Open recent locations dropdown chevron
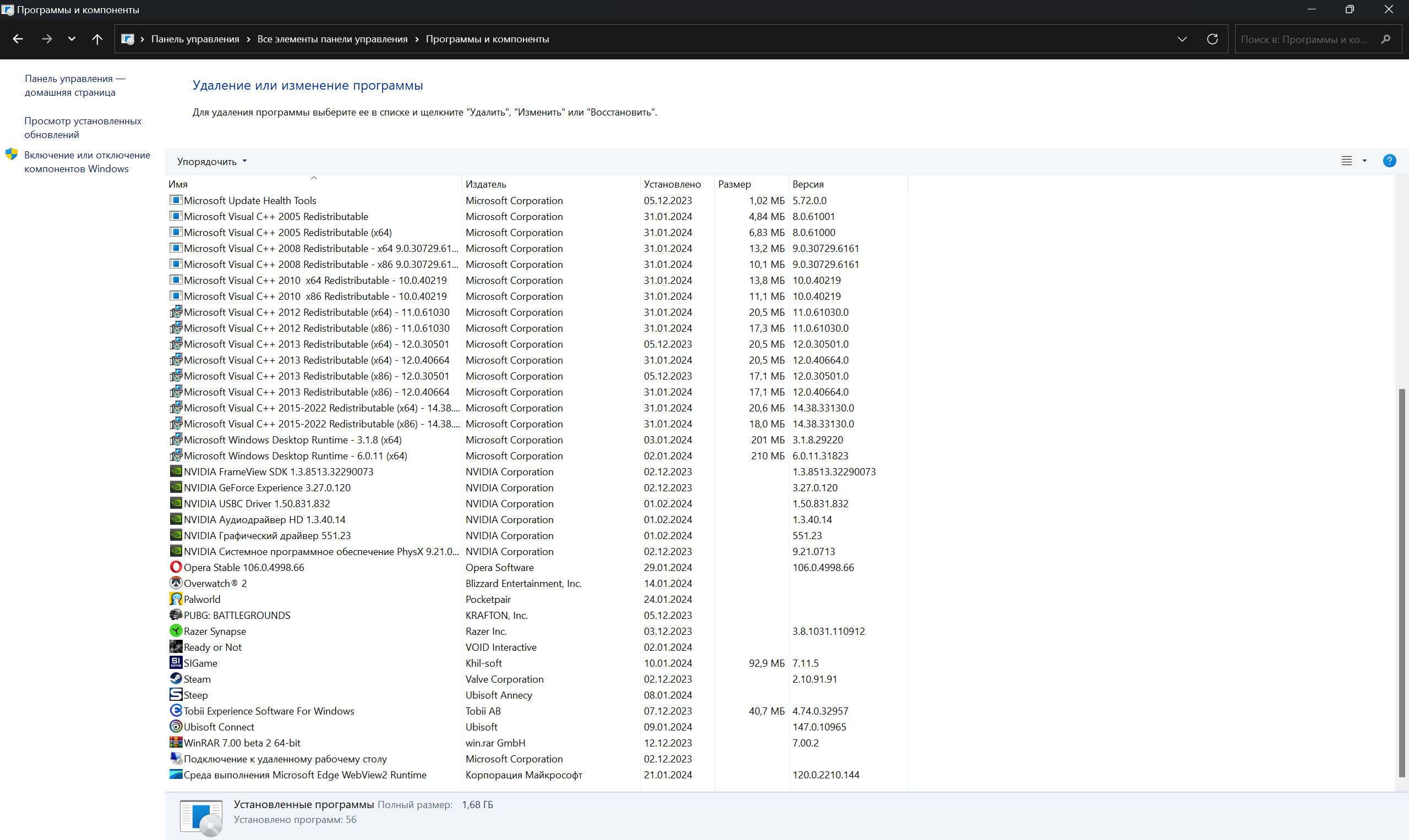This screenshot has height=840, width=1409. pyautogui.click(x=72, y=39)
